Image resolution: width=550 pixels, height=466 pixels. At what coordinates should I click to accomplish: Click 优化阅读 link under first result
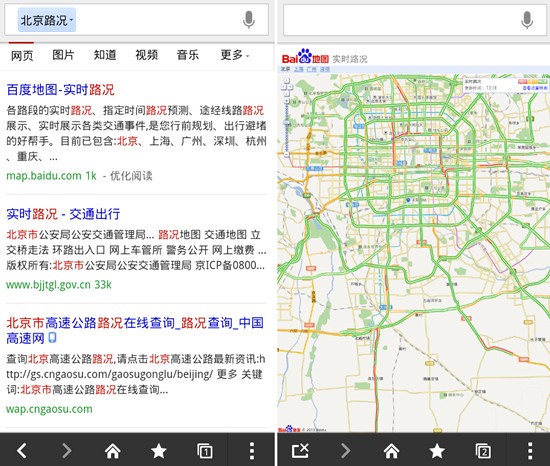tap(131, 176)
